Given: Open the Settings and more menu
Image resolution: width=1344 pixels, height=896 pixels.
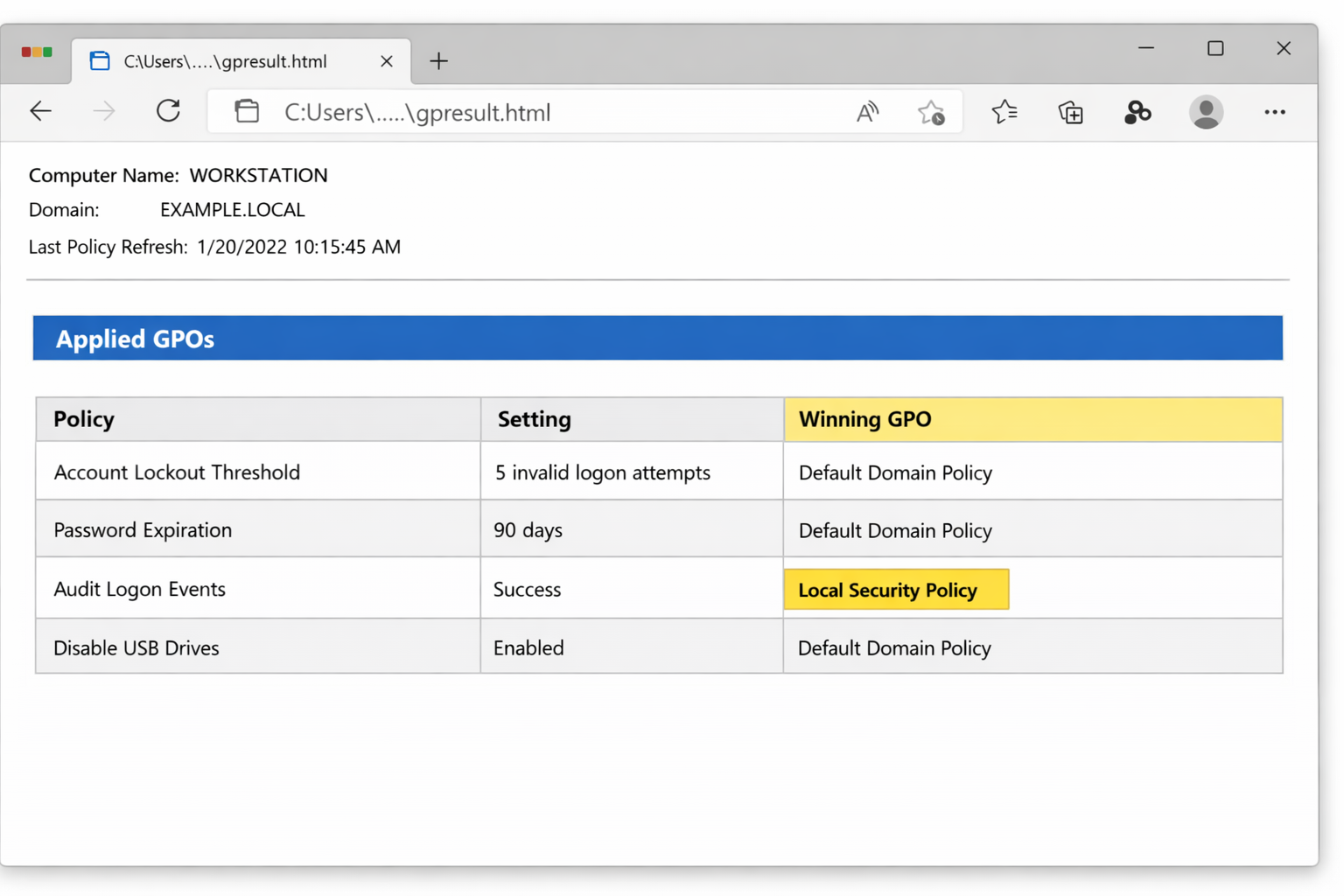Looking at the screenshot, I should tap(1275, 112).
